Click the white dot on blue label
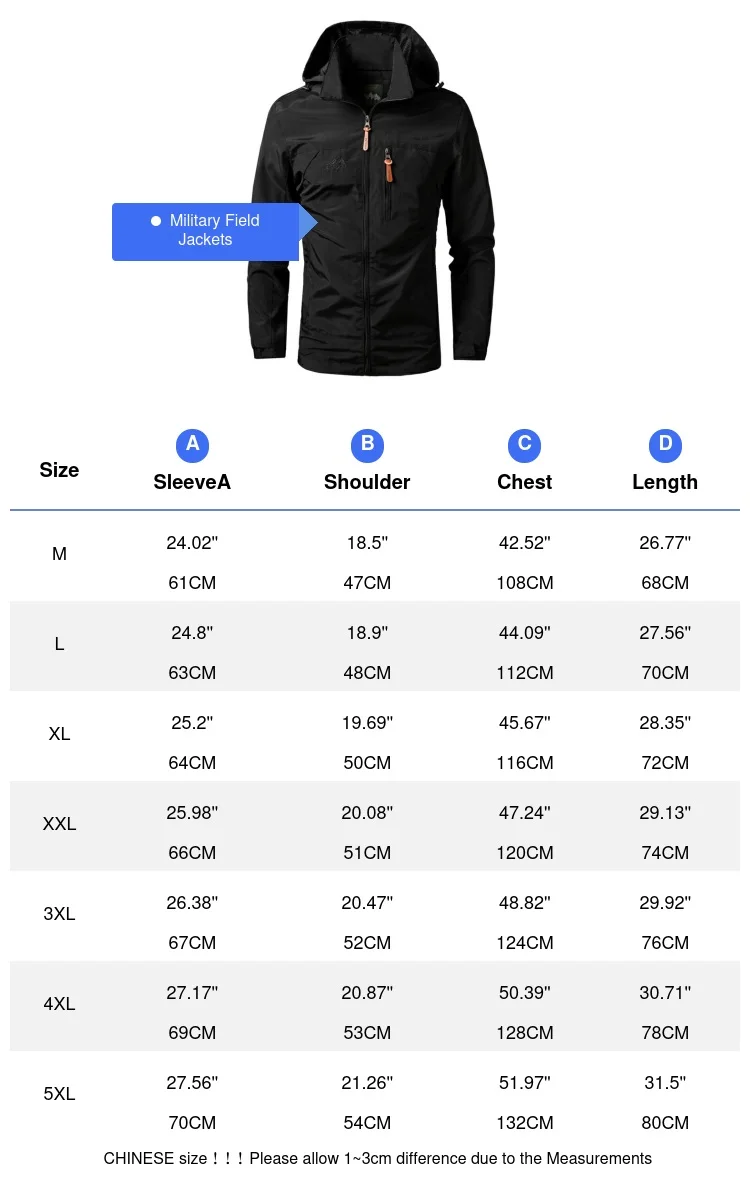Viewport: 750px width, 1200px height. pyautogui.click(x=156, y=221)
